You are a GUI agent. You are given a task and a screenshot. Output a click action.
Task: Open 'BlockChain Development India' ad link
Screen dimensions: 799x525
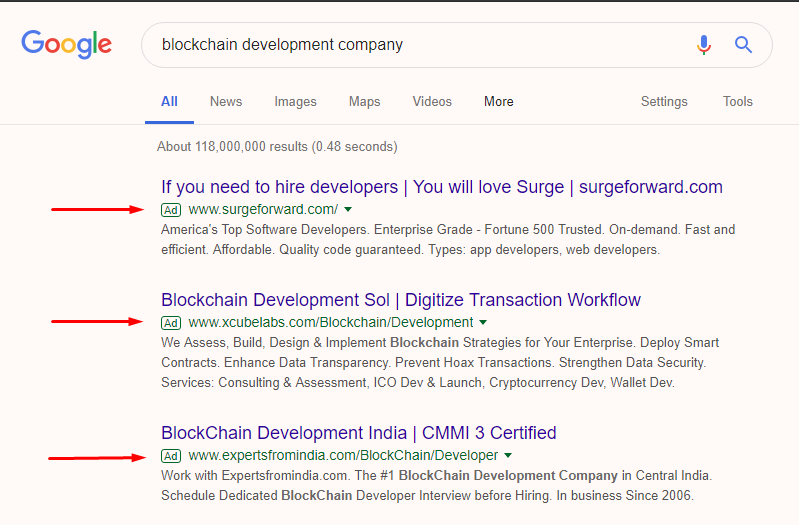point(359,433)
